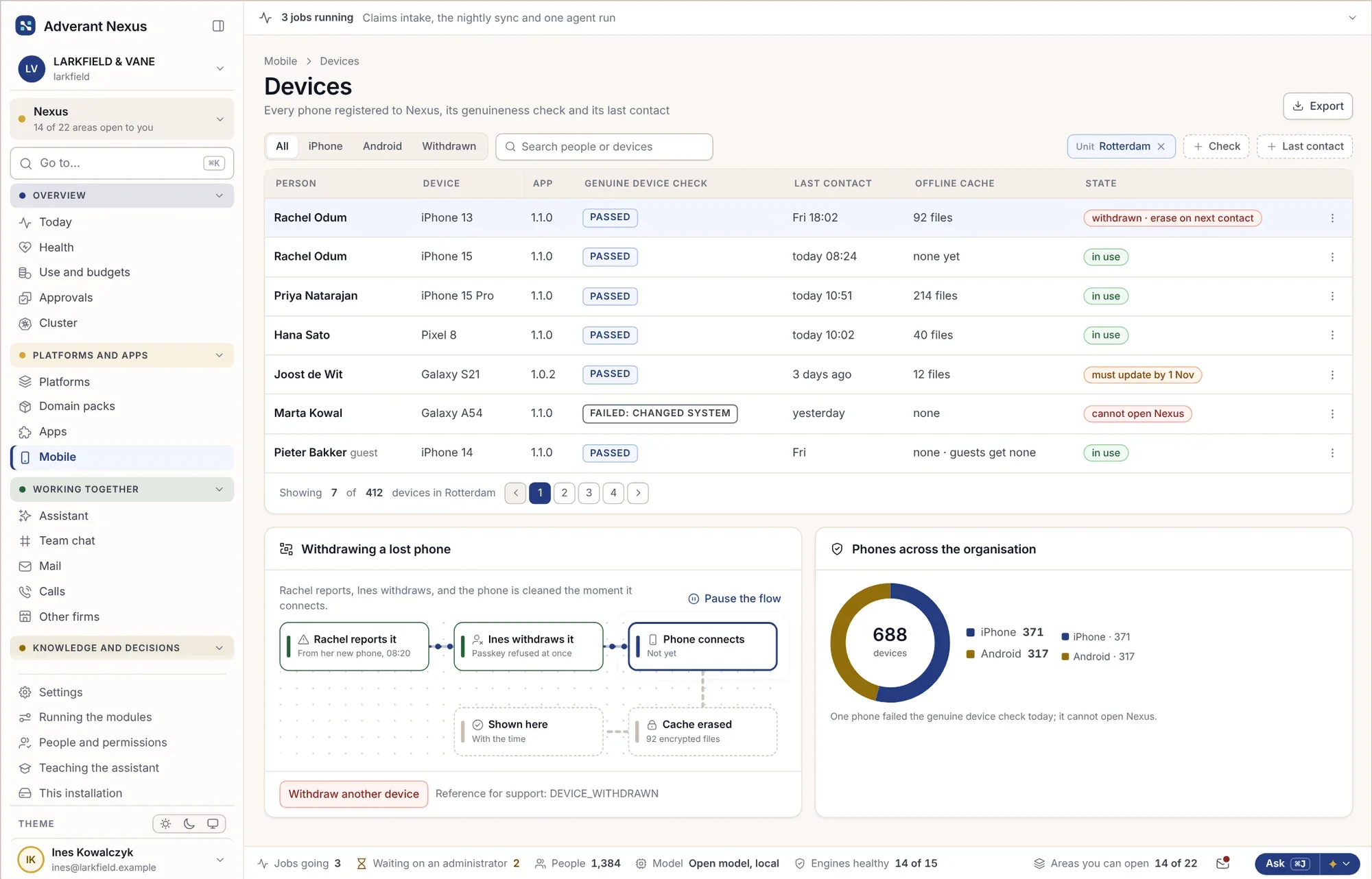Switch to dark theme

click(189, 823)
